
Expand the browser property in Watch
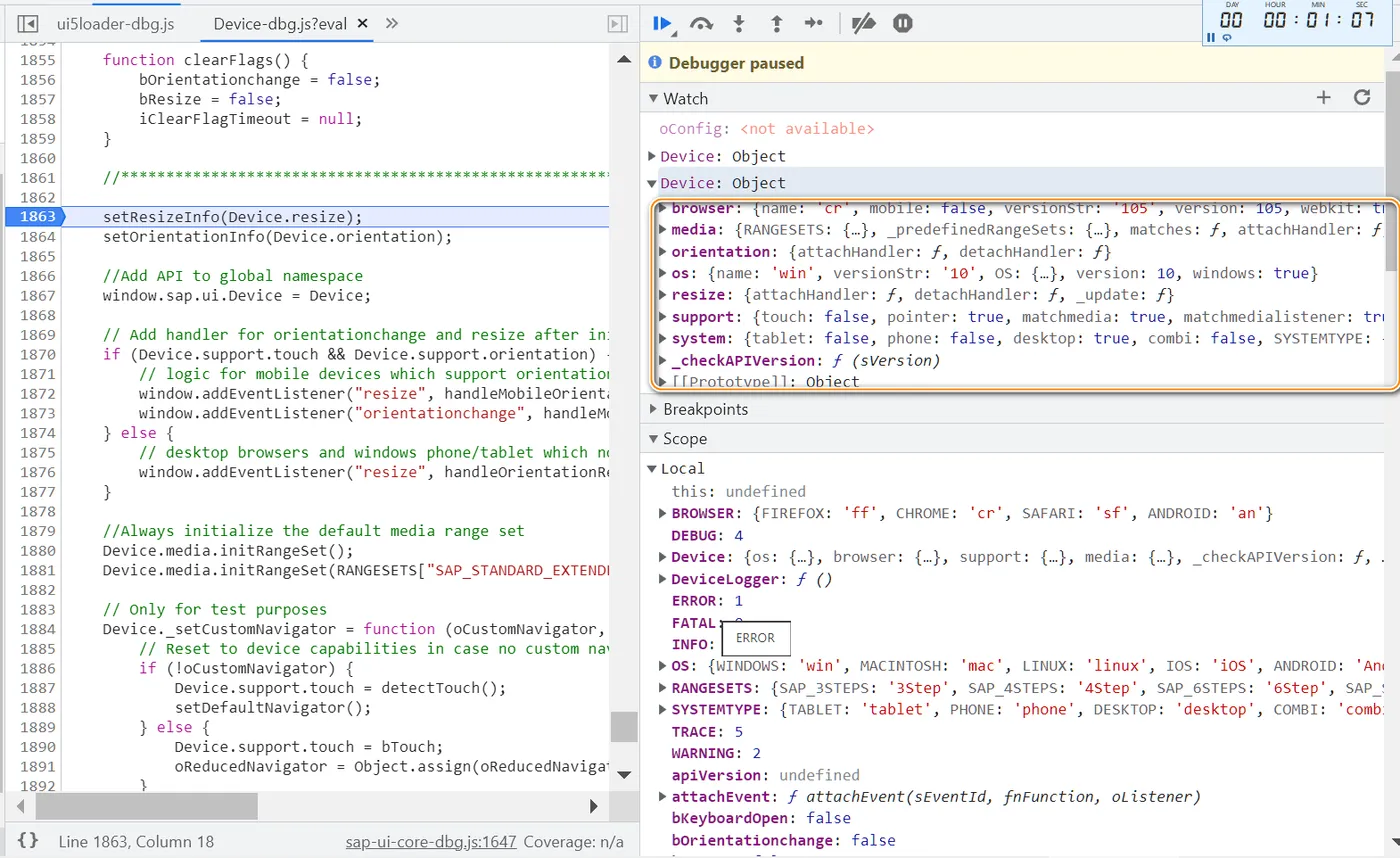(x=662, y=208)
